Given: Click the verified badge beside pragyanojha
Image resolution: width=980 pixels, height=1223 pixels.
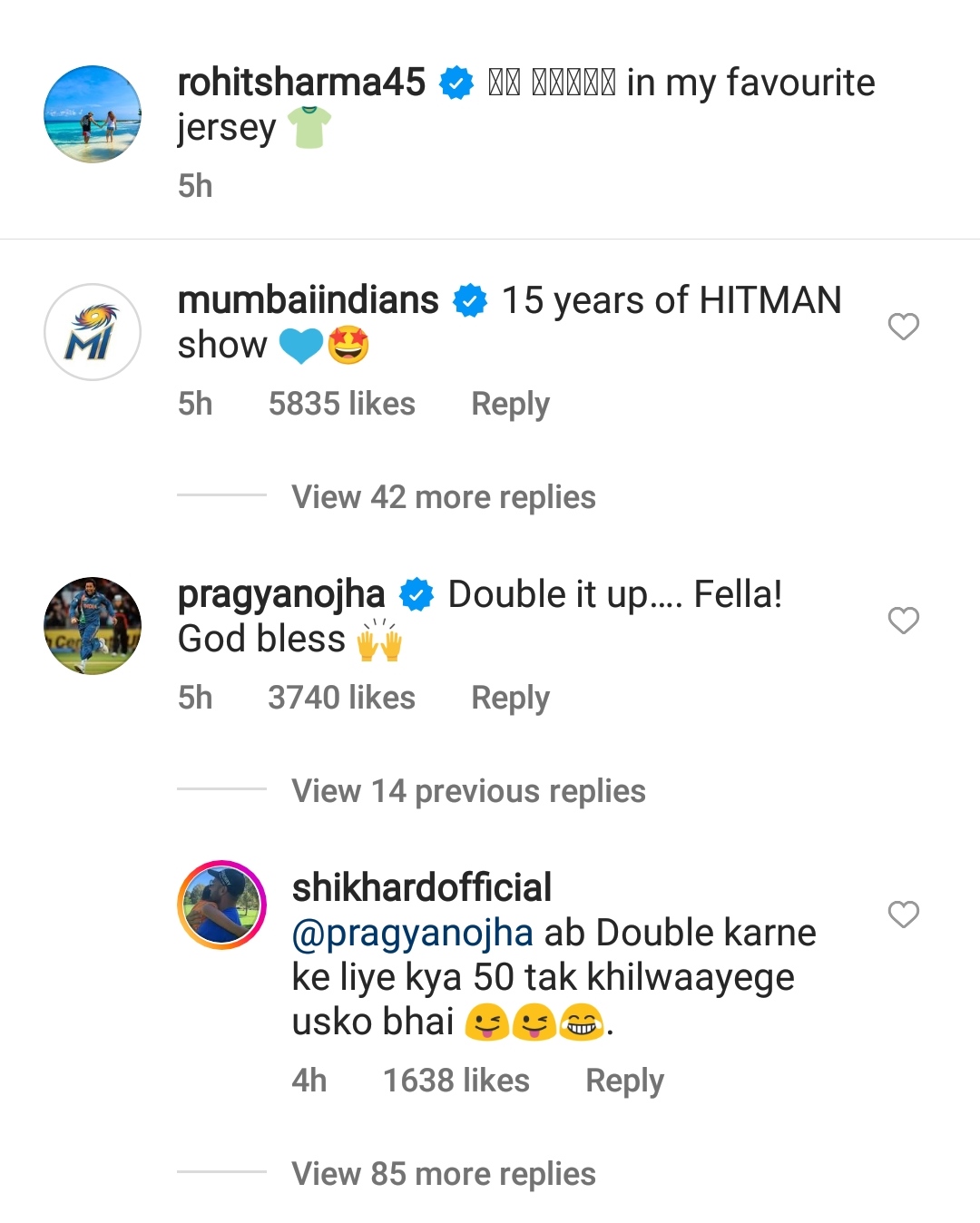Looking at the screenshot, I should (x=416, y=595).
